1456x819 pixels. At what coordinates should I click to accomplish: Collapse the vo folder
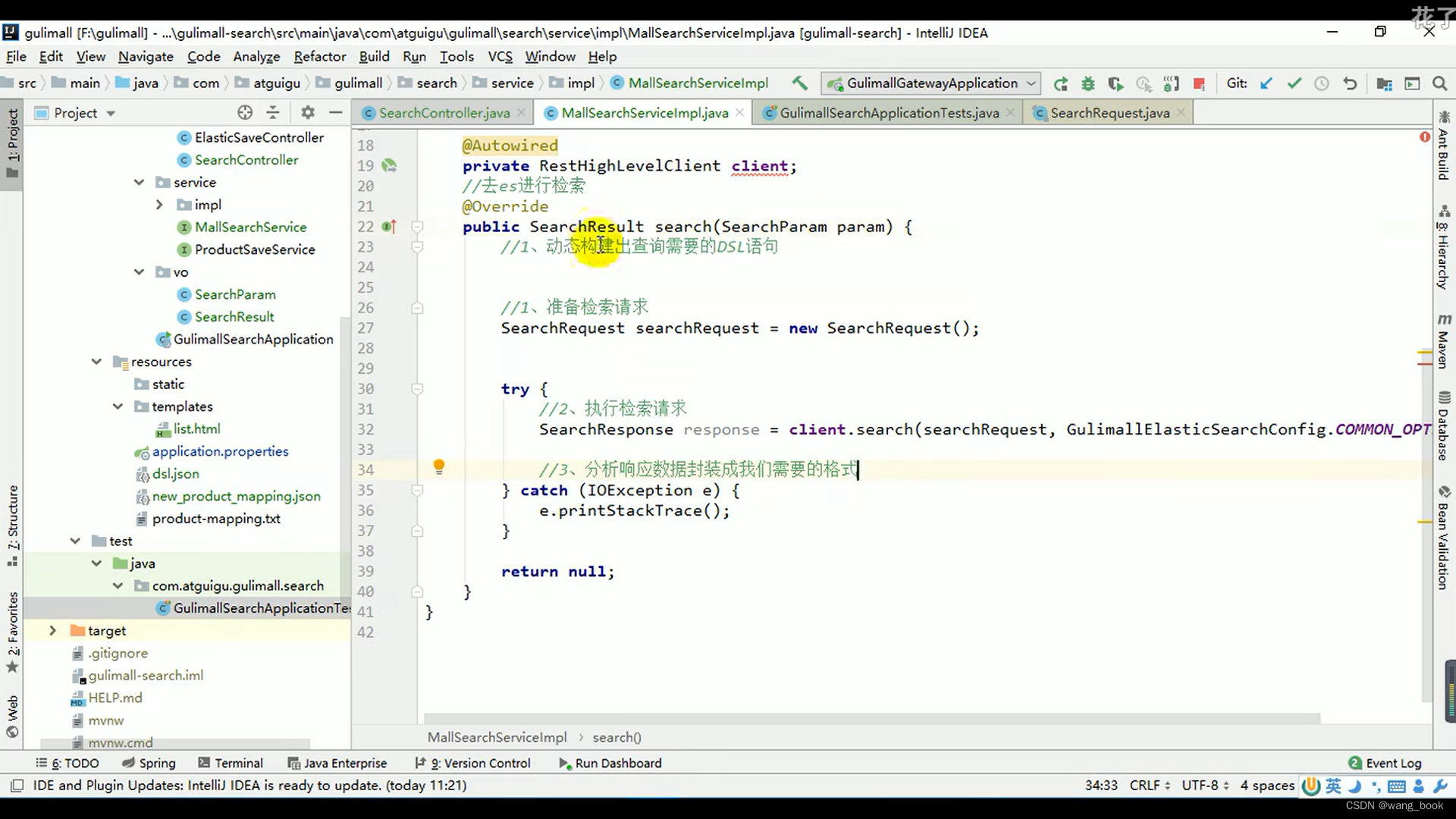coord(139,271)
